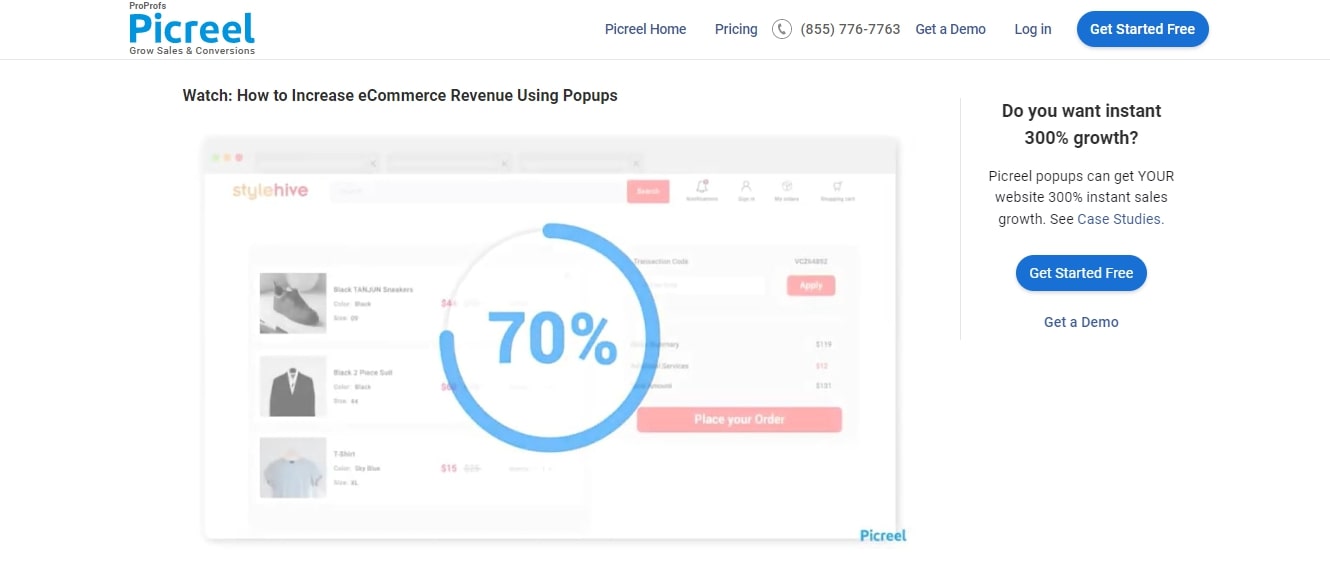Switch to the second browser tab in the mockup

[447, 161]
